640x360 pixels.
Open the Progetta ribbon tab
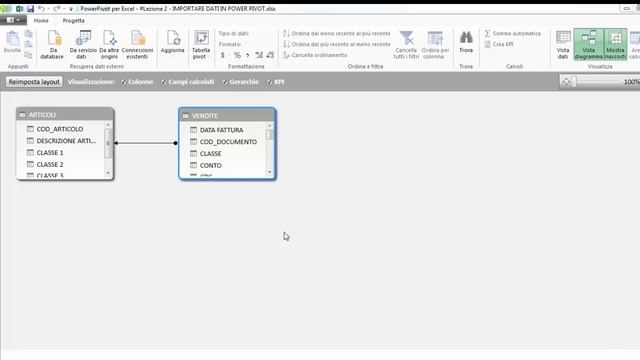click(x=73, y=20)
